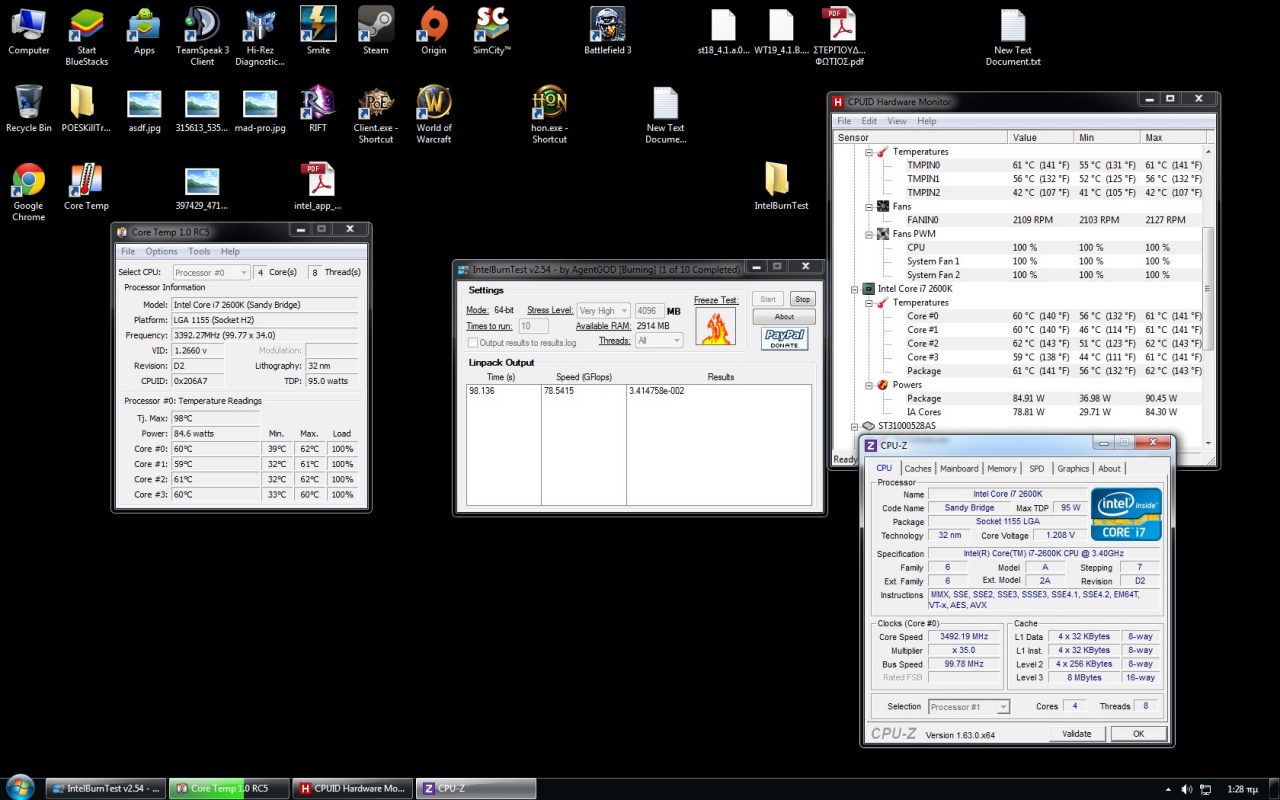The image size is (1280, 800).
Task: Open hon.exe shortcut icon
Action: point(549,114)
